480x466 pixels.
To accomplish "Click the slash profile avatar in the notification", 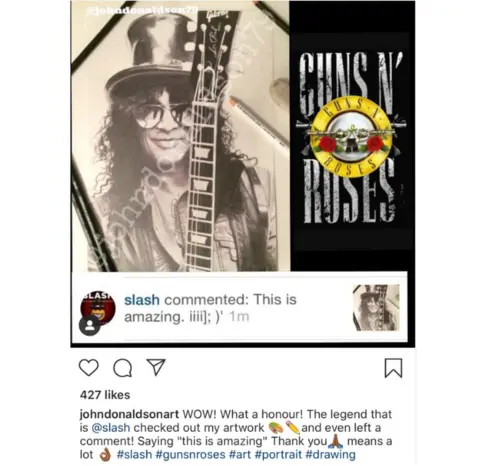I will 98,307.
